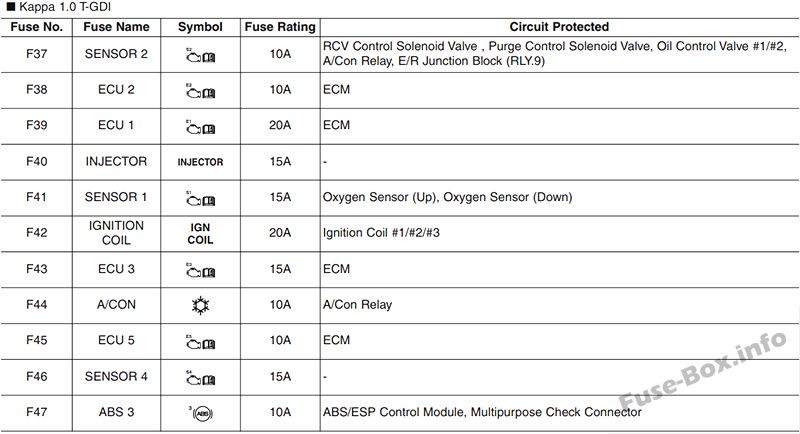Select the F37 fuse number cell
Screen dimensions: 800x434
pyautogui.click(x=37, y=54)
